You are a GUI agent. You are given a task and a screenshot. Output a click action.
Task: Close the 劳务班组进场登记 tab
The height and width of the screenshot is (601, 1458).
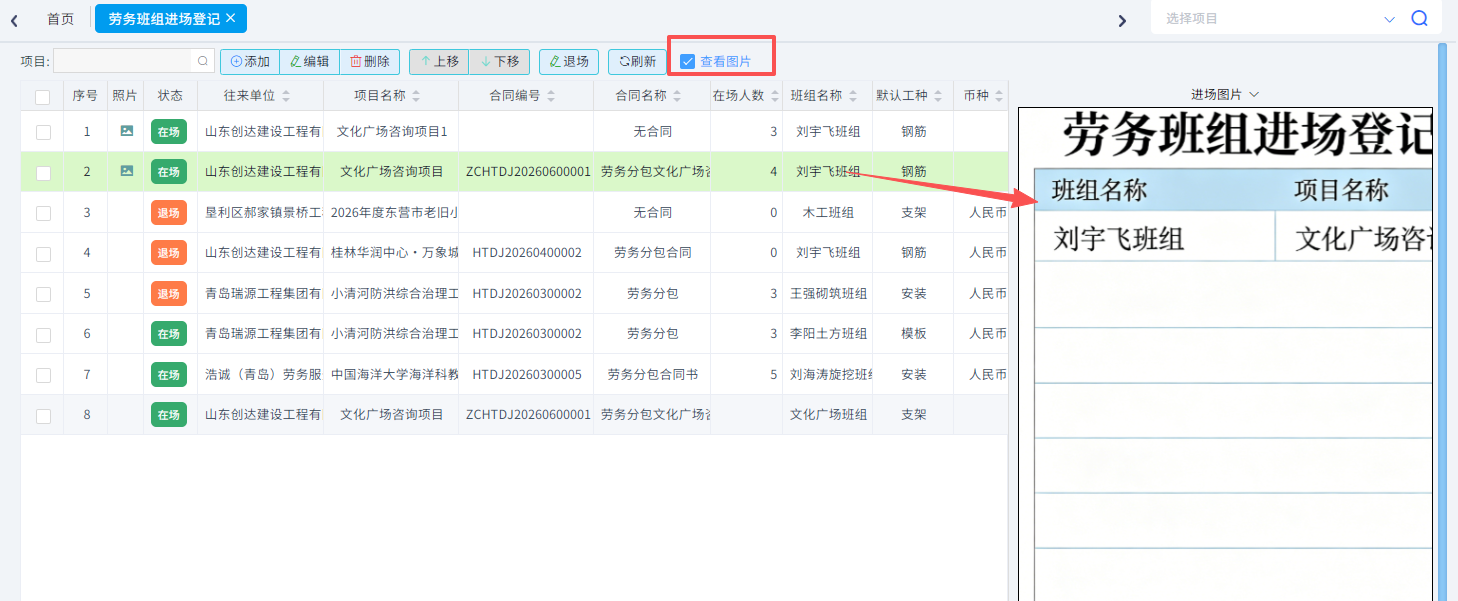[231, 18]
